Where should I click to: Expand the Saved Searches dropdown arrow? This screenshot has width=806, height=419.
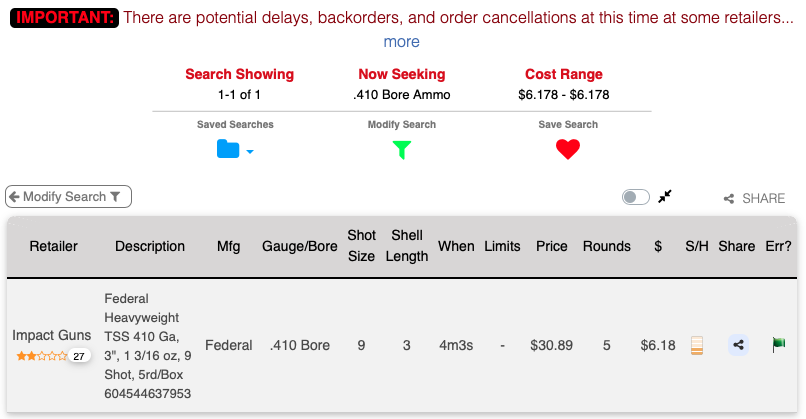pyautogui.click(x=250, y=152)
